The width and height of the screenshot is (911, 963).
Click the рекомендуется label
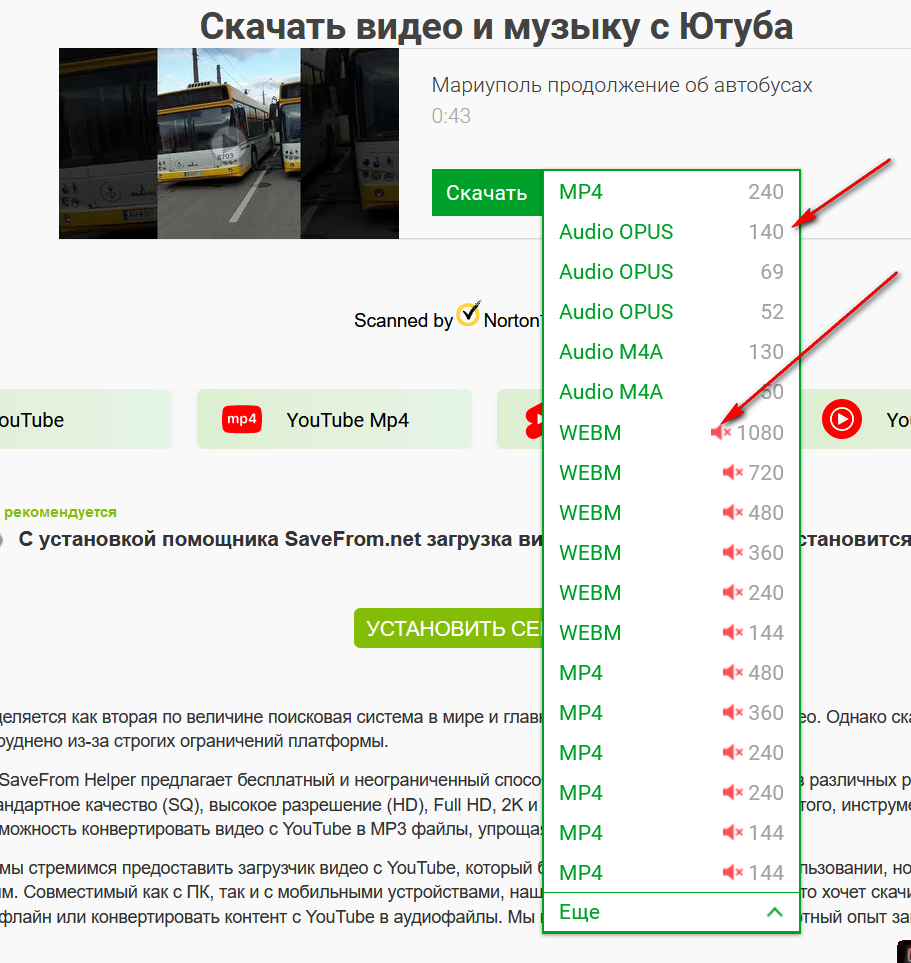(x=60, y=512)
